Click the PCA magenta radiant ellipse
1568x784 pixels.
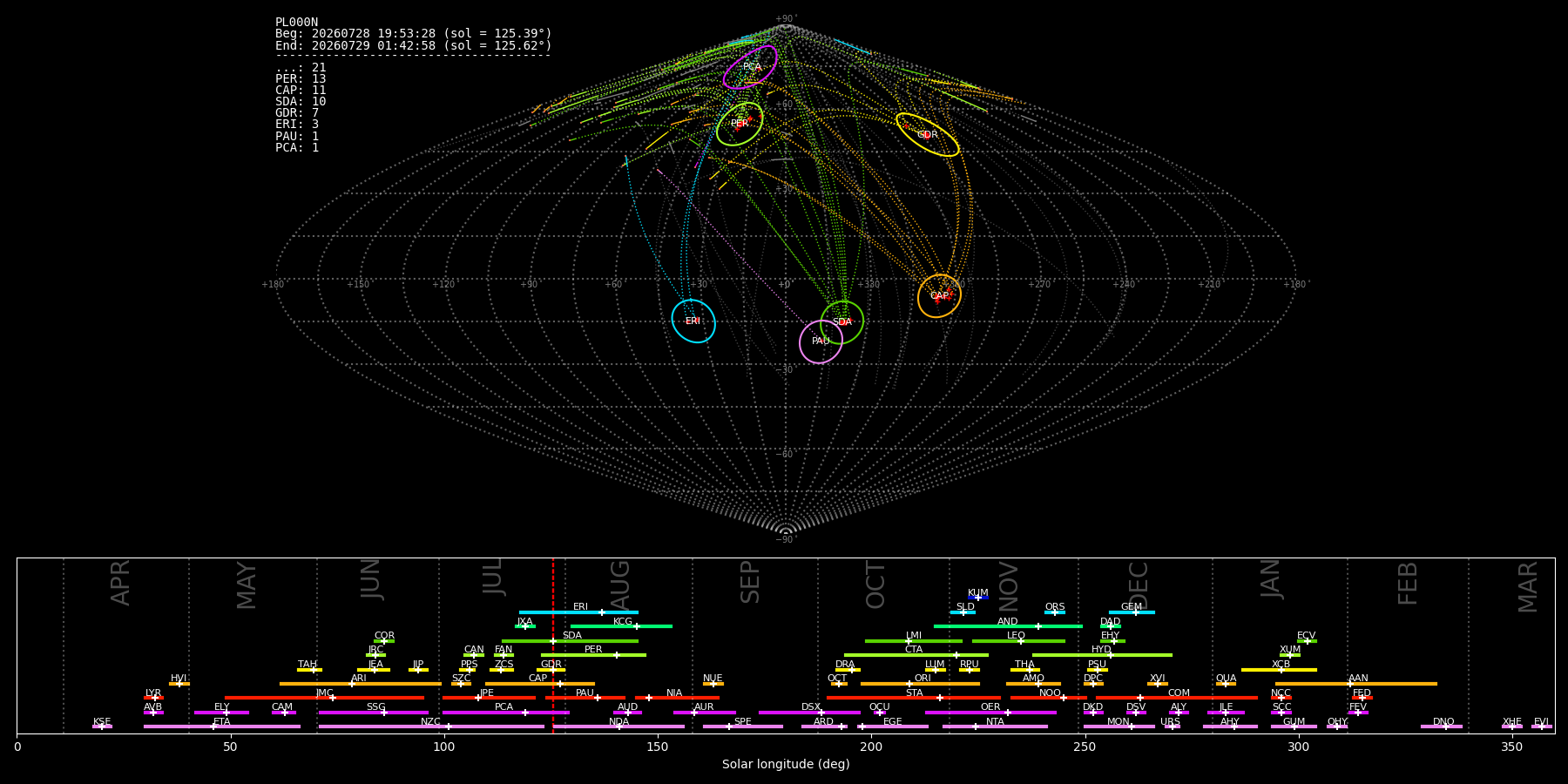coord(750,67)
